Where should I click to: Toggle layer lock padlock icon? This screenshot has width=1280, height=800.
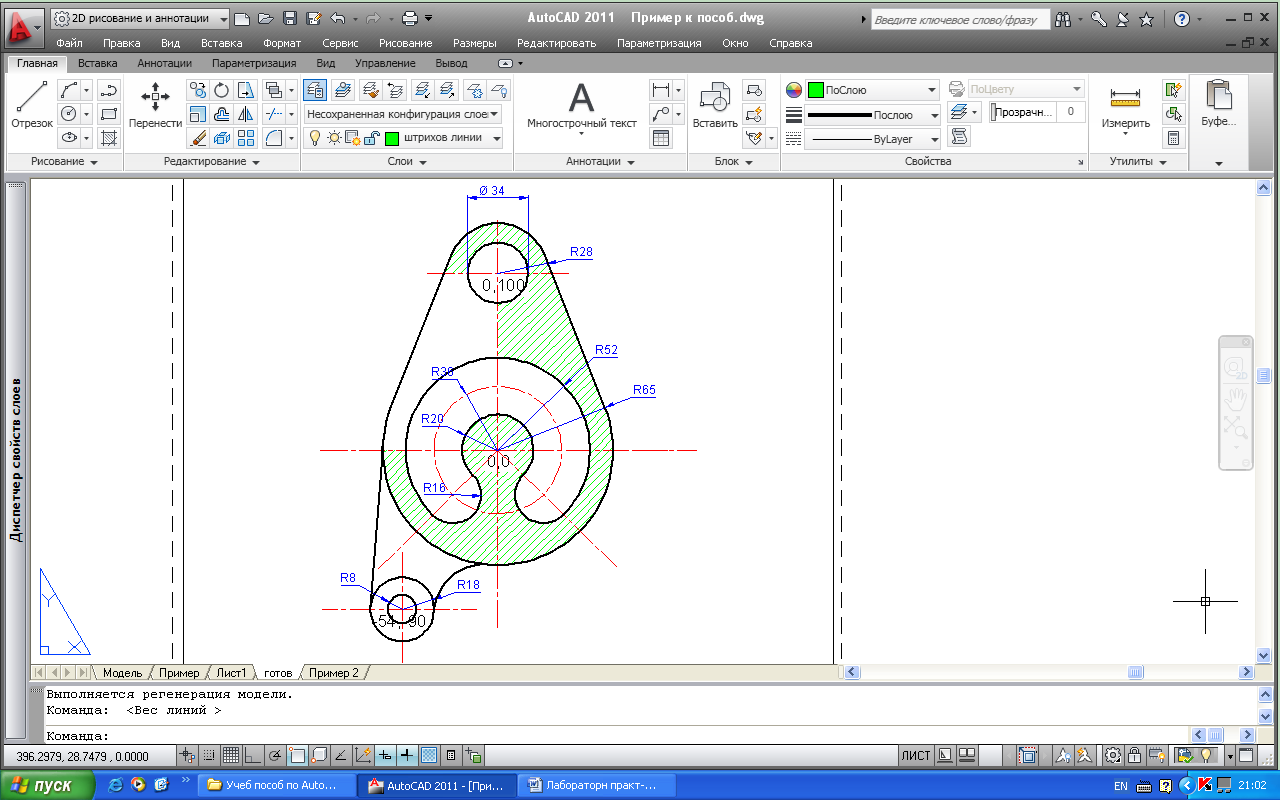[x=370, y=139]
